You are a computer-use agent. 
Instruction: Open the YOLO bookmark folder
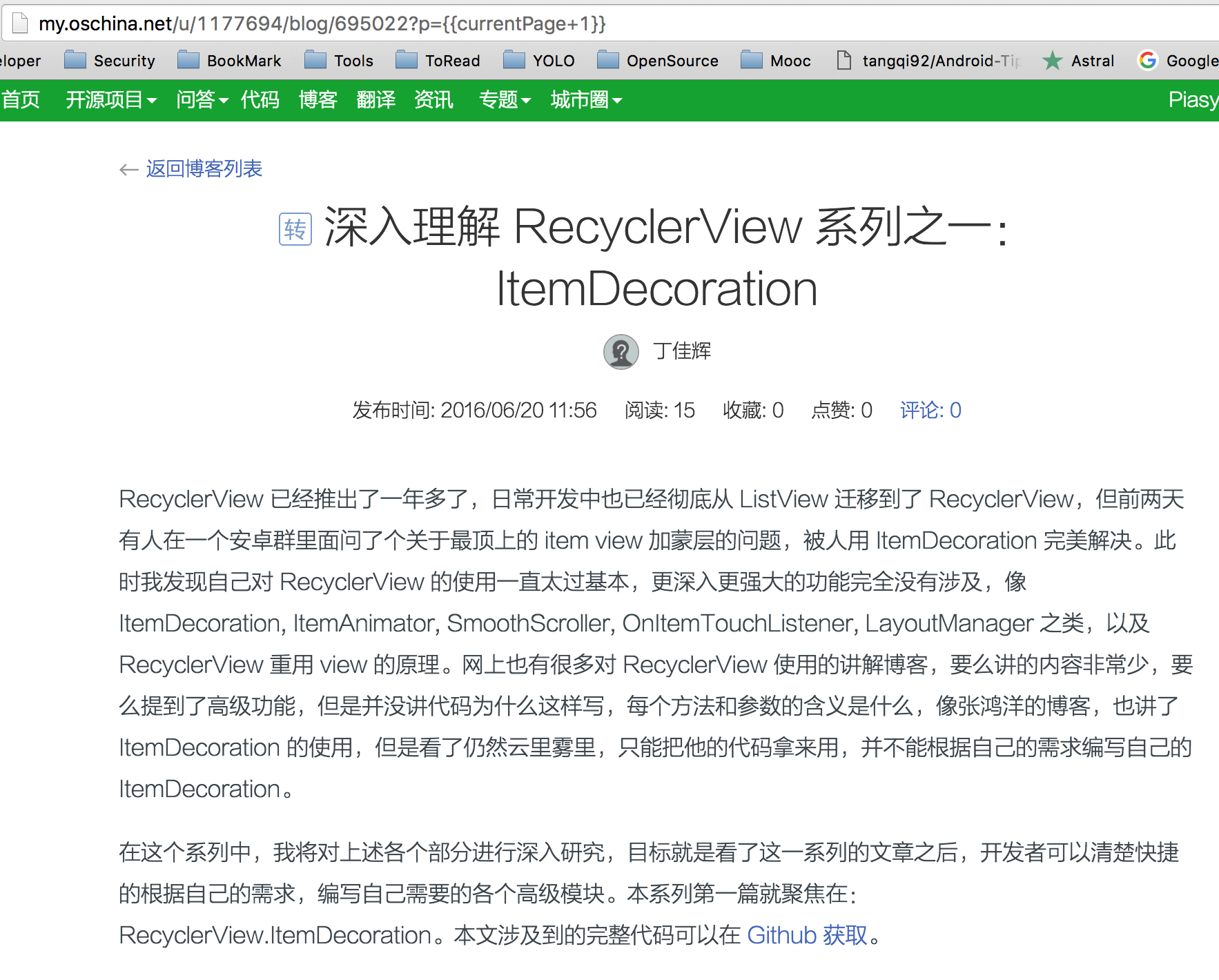pyautogui.click(x=540, y=61)
